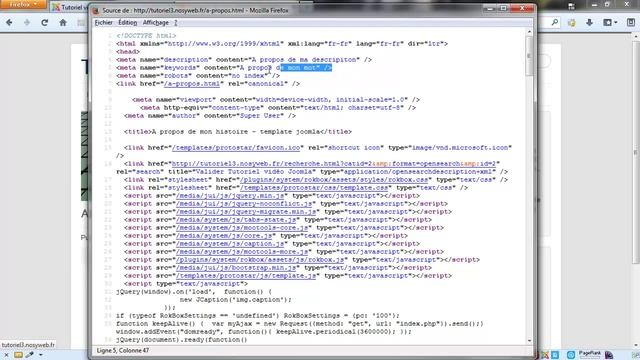This screenshot has height=360, width=640.
Task: Click the Firefox icon in source window title
Action: pyautogui.click(x=96, y=11)
